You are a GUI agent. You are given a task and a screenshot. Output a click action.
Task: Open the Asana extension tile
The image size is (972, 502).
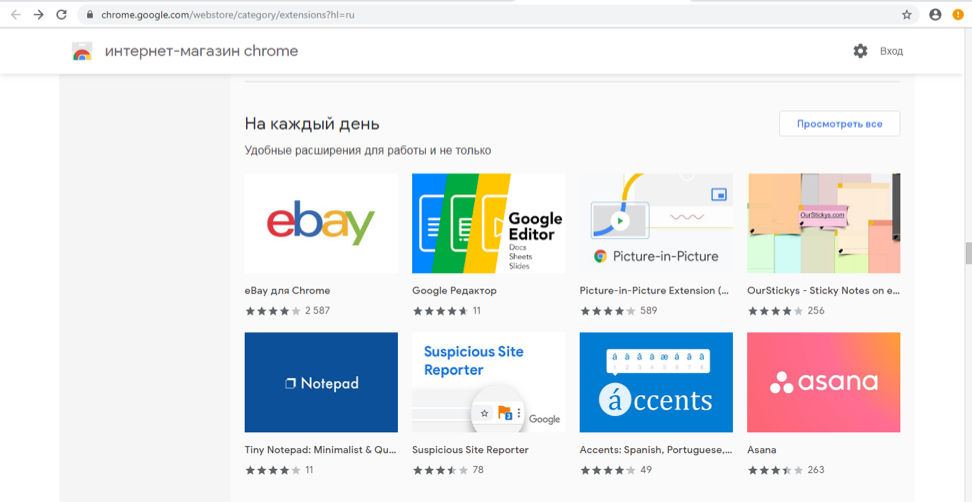[823, 382]
